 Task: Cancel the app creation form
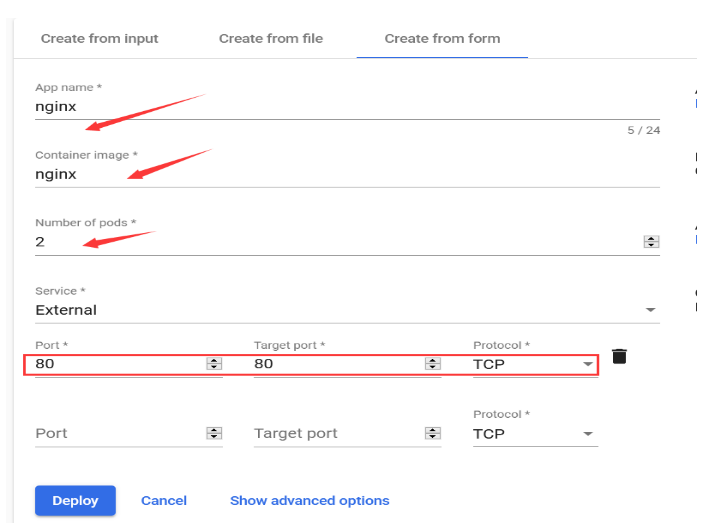164,500
